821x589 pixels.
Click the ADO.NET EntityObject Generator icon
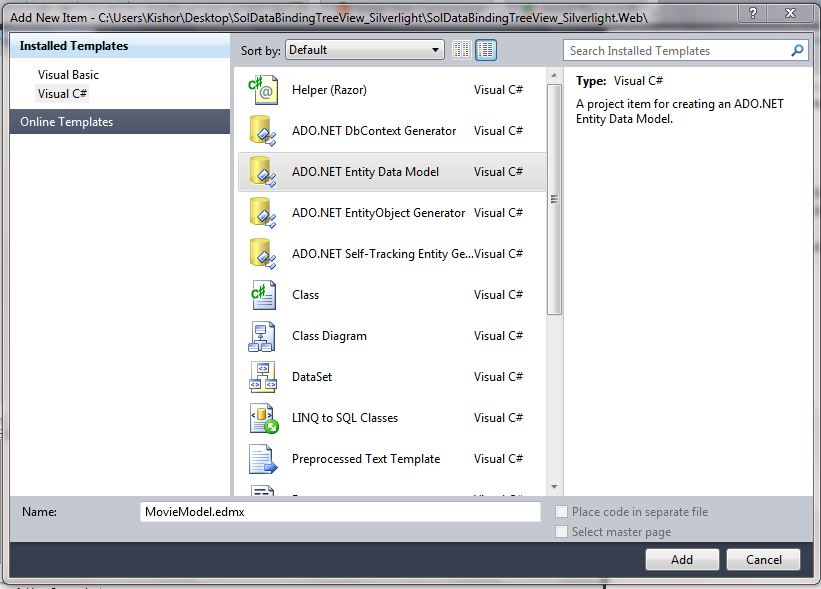pyautogui.click(x=263, y=213)
